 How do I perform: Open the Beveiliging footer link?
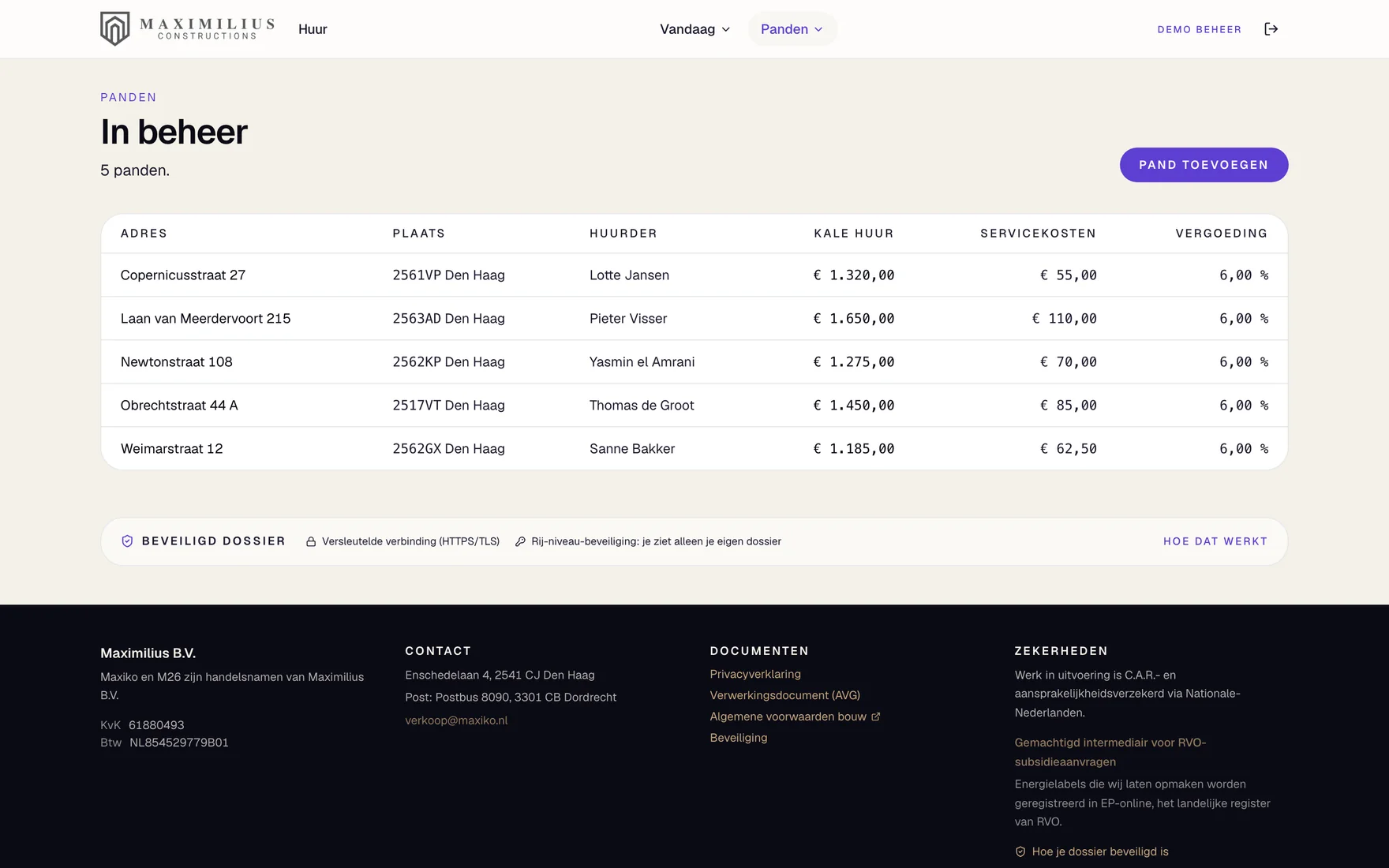[x=738, y=738]
